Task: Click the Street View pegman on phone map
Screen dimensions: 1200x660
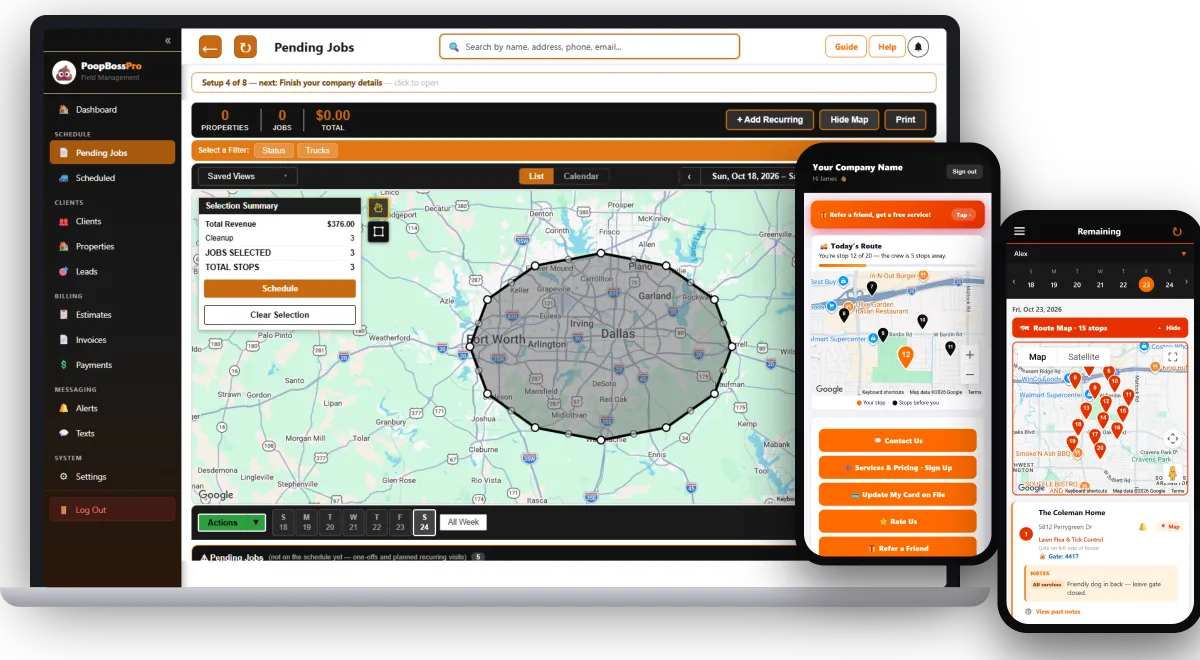Action: [1173, 474]
